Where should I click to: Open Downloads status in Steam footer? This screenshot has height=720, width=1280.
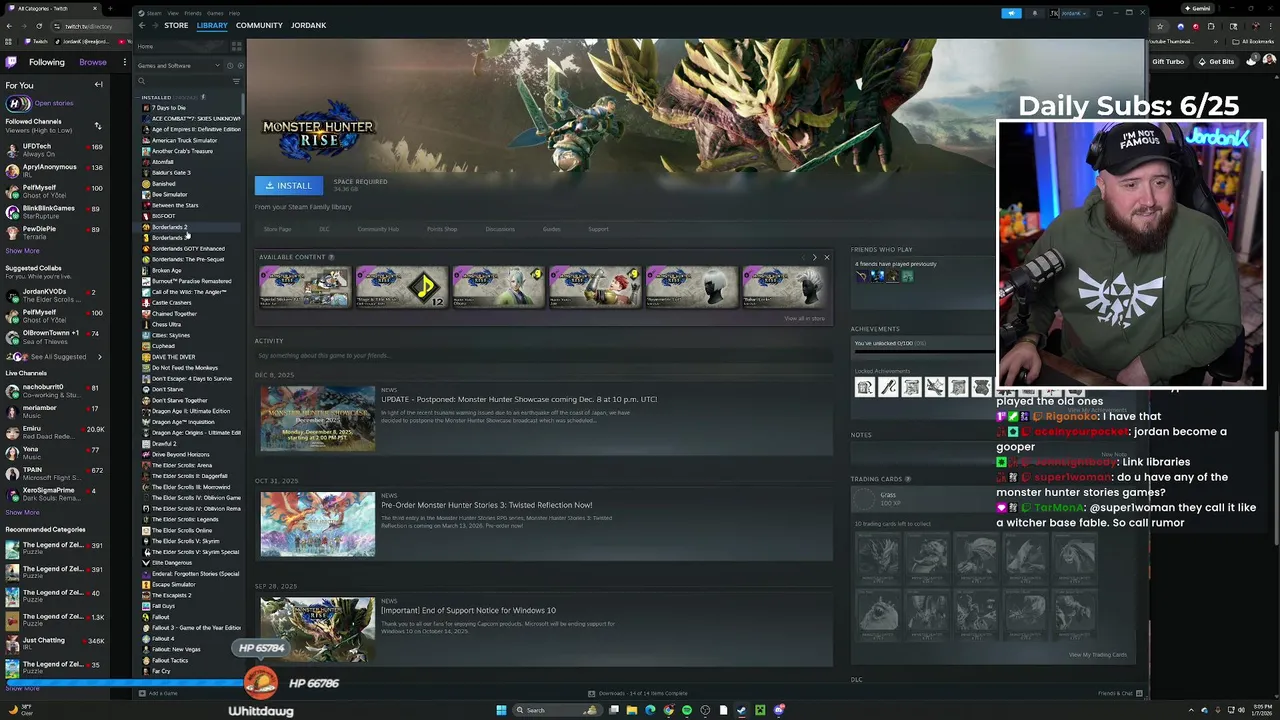pos(638,693)
